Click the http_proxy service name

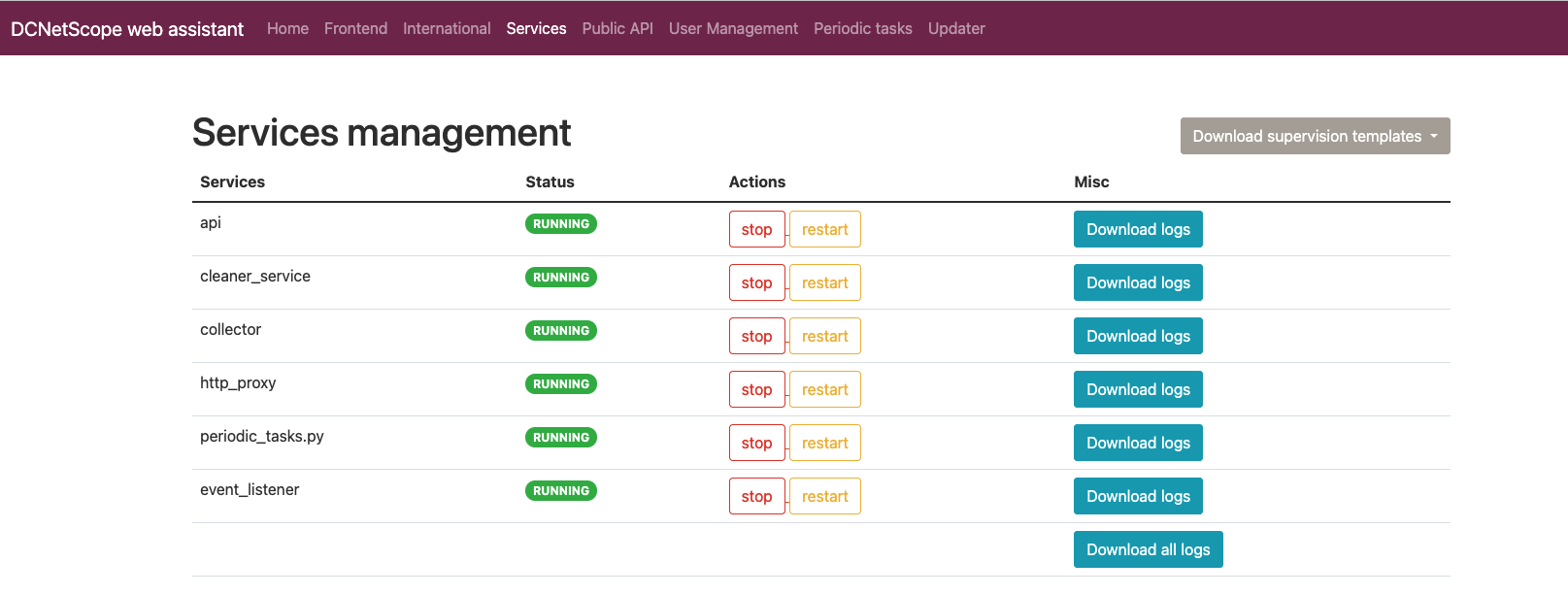coord(238,383)
